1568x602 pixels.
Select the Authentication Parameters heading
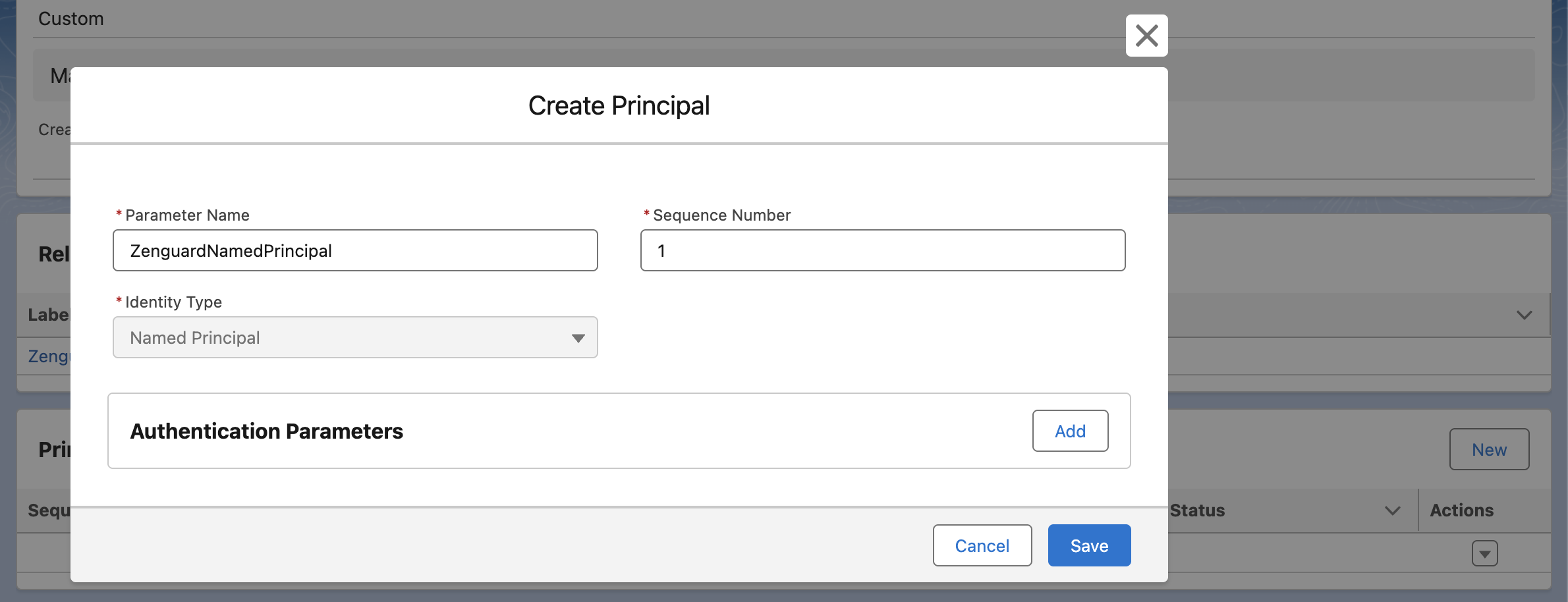point(266,431)
